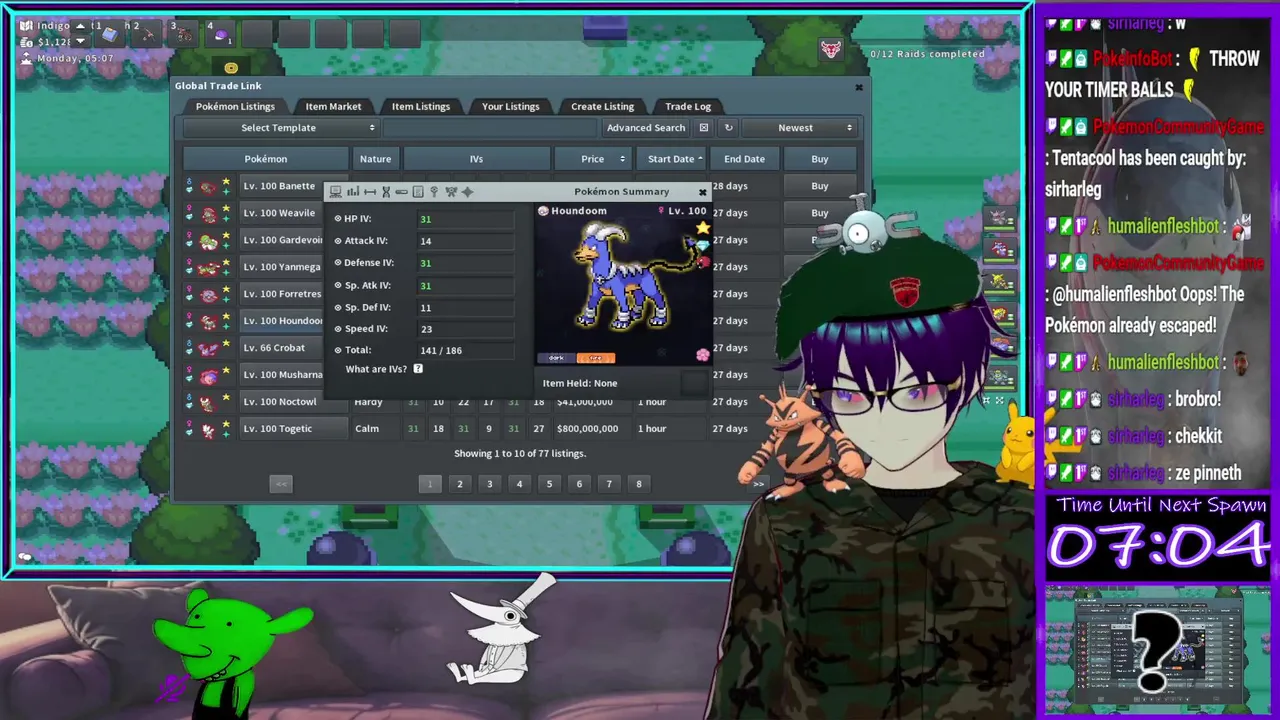Open the hourglass tab in Pokémon Summary
Image resolution: width=1280 pixels, height=720 pixels.
click(x=386, y=192)
